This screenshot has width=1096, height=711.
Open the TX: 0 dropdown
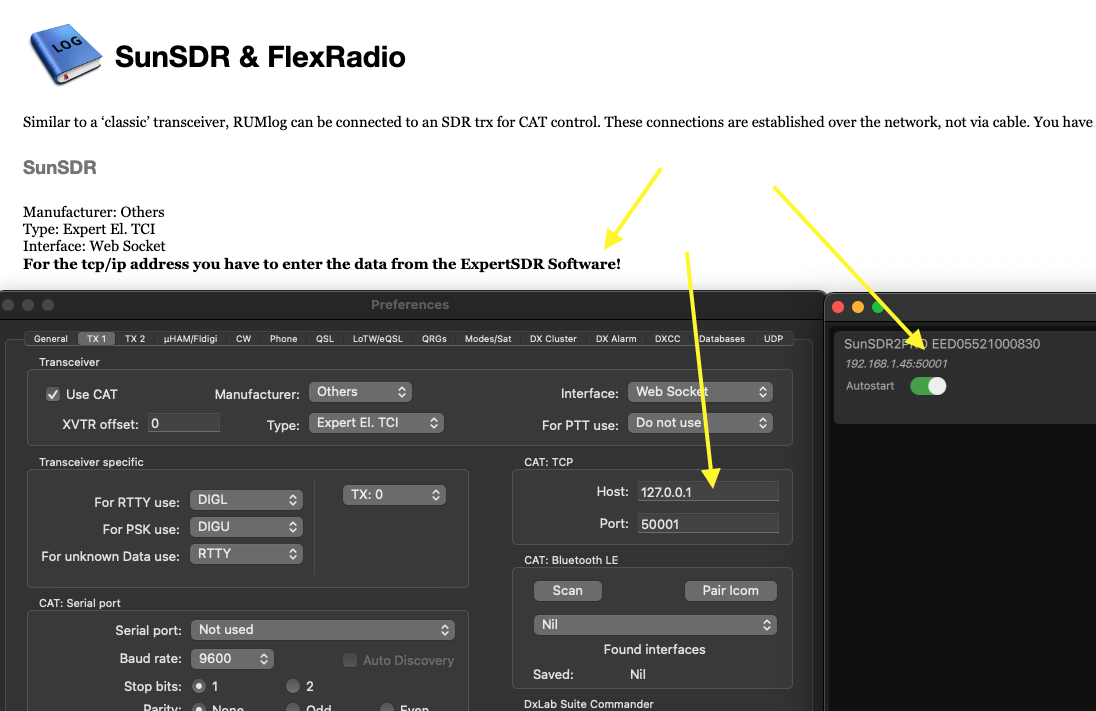(394, 495)
